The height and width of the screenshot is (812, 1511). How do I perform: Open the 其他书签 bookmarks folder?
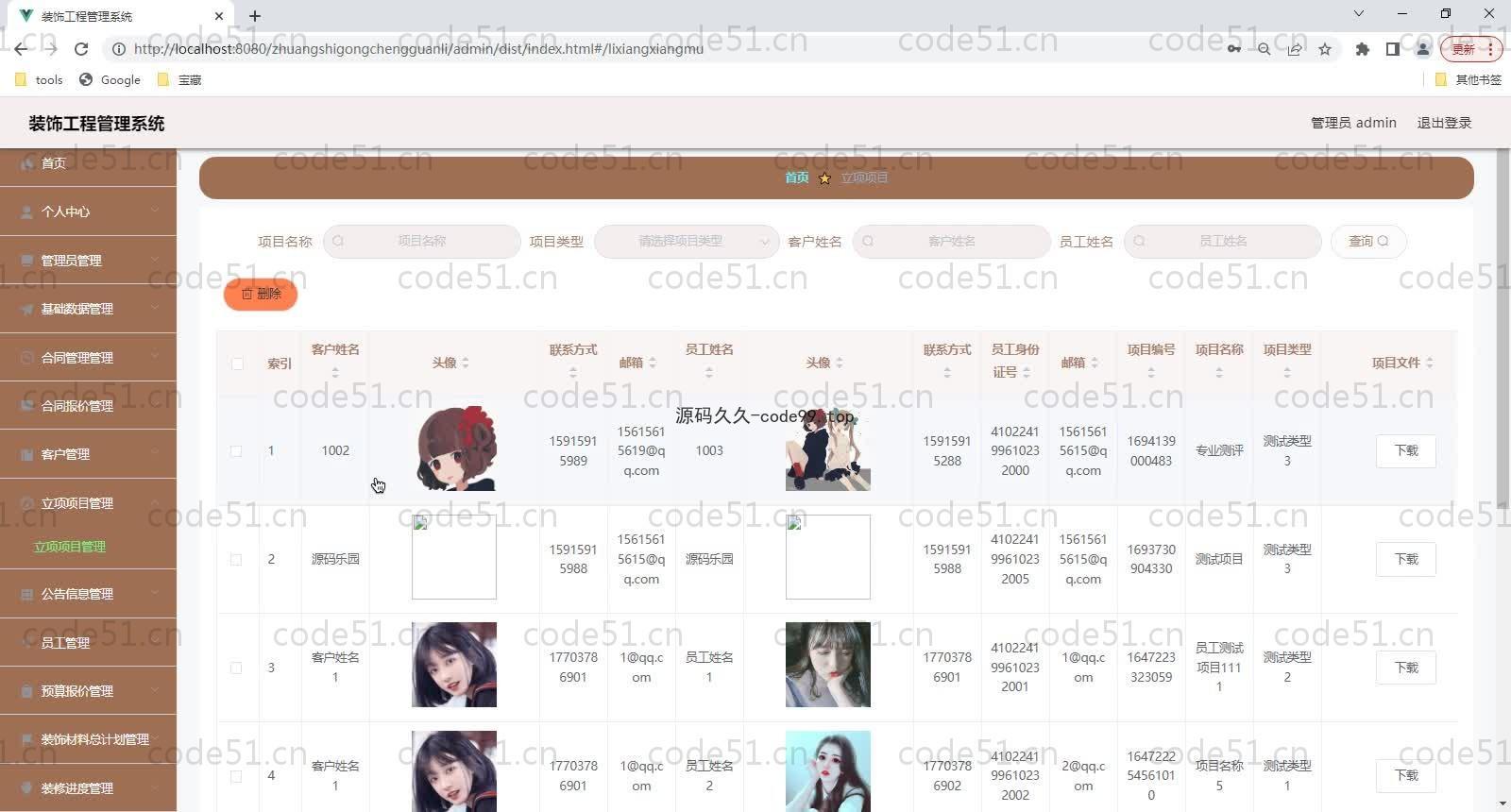pyautogui.click(x=1469, y=80)
